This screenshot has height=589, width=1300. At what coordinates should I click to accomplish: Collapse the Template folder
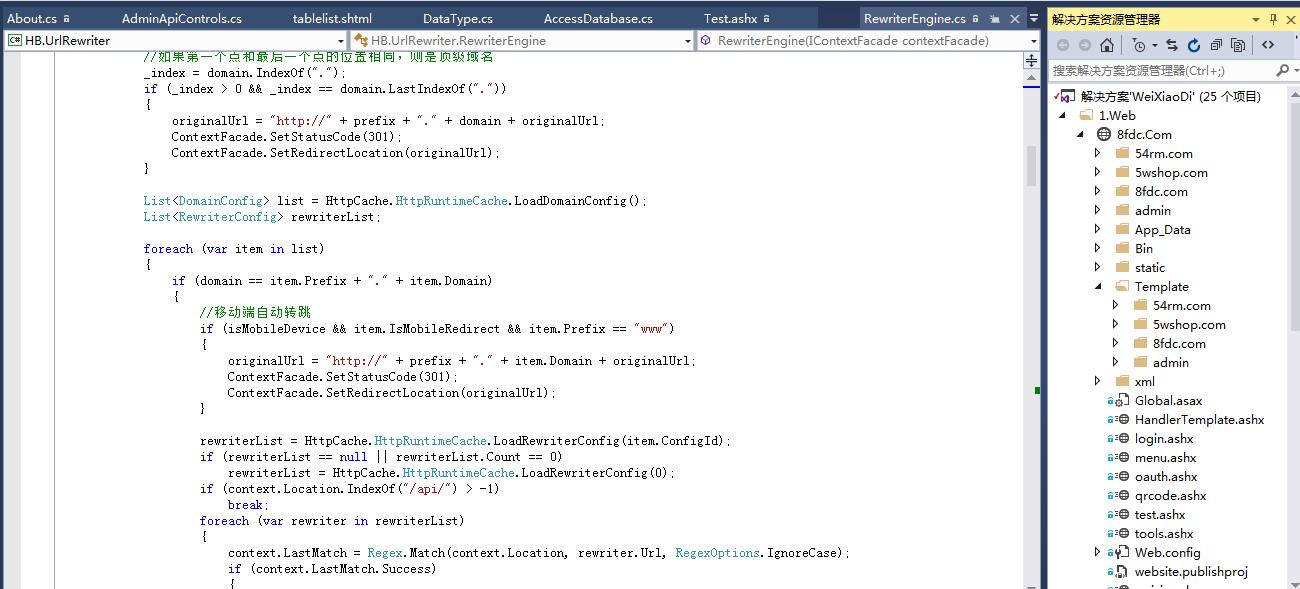pyautogui.click(x=1097, y=287)
